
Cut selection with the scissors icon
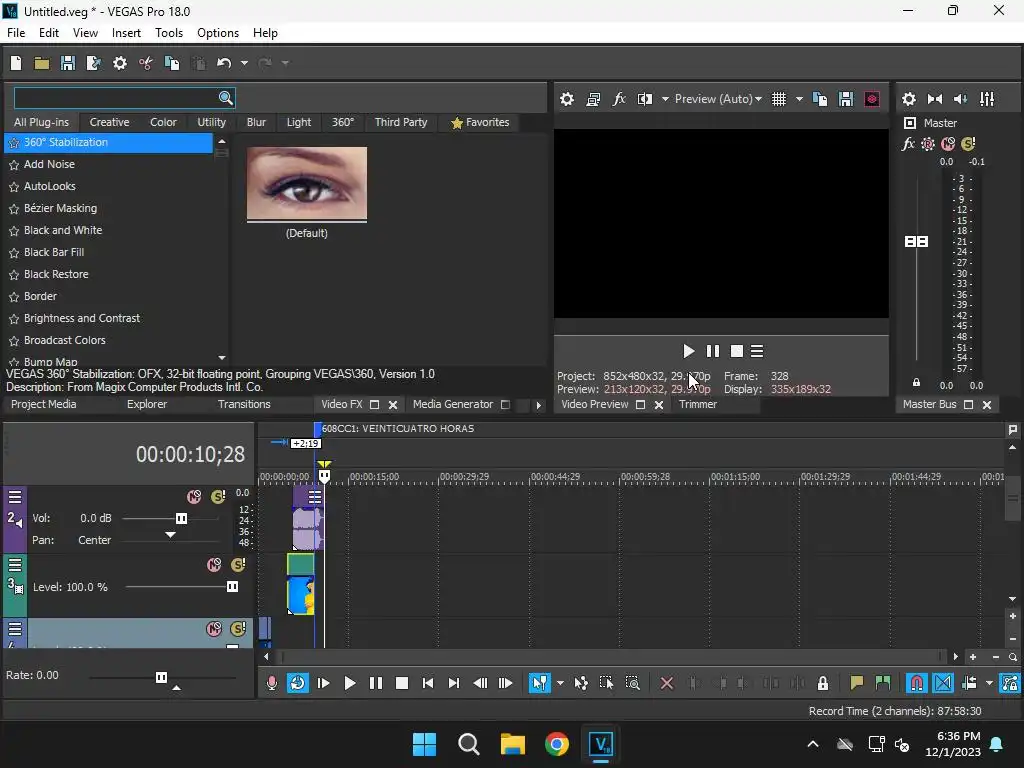146,63
